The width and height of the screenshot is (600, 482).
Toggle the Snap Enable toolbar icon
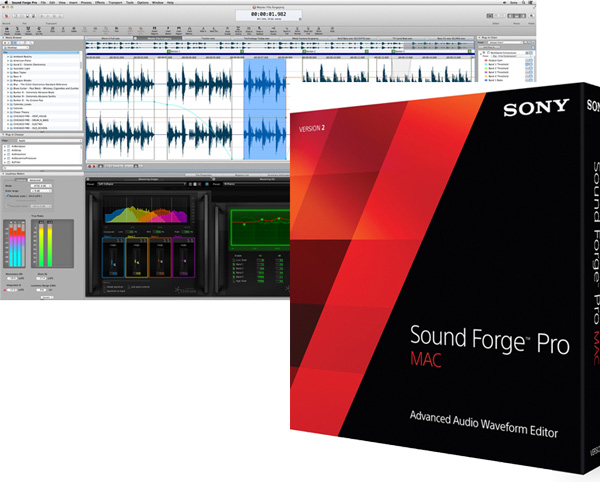[x=227, y=31]
